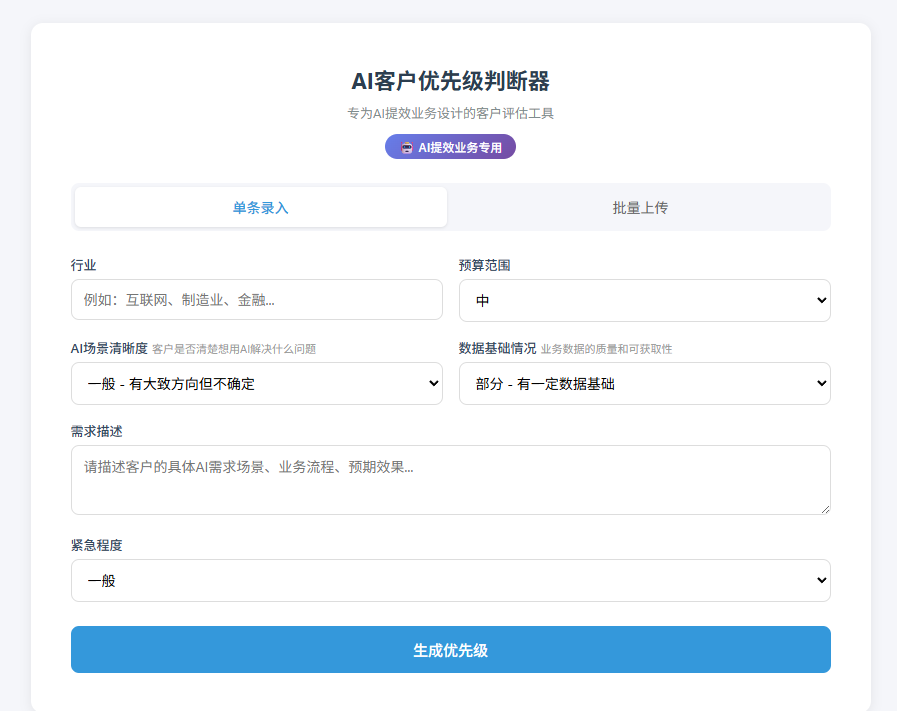Click the 生成优先级 submit button

click(x=450, y=649)
